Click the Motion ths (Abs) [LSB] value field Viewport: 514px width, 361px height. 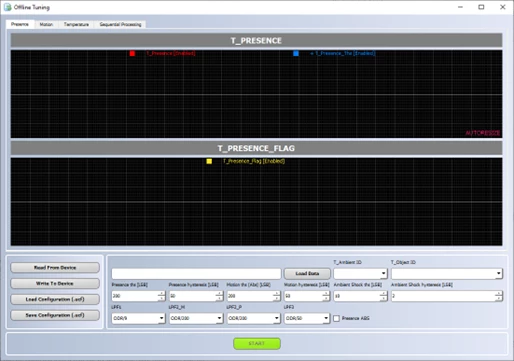[250, 296]
